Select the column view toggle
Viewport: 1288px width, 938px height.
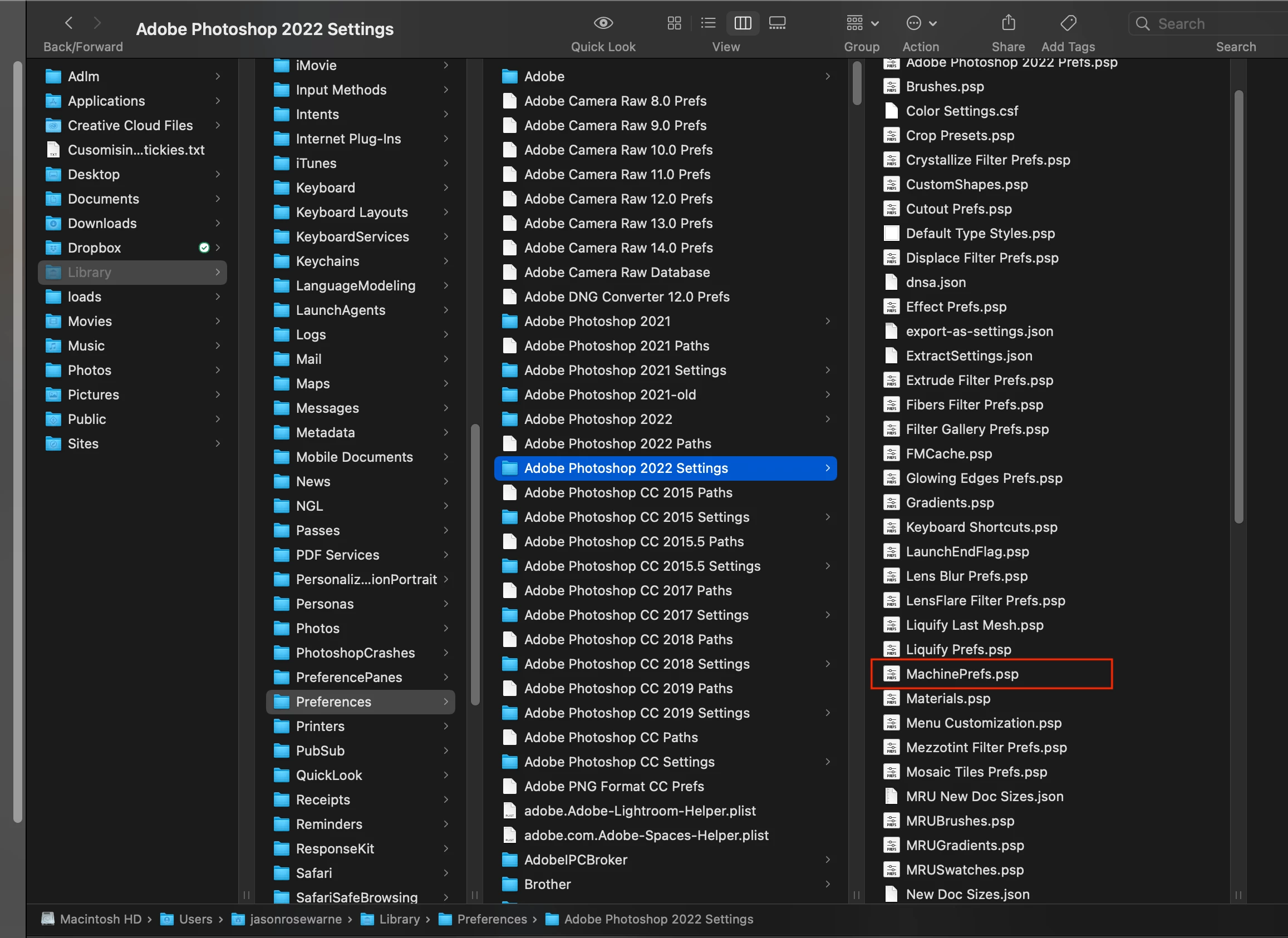click(x=743, y=23)
